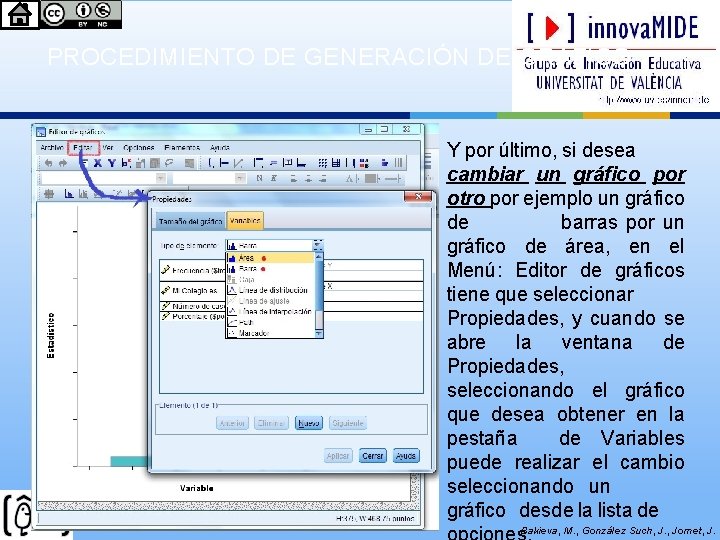This screenshot has width=720, height=540.
Task: Click the teal bar in the chart
Action: [x=129, y=461]
